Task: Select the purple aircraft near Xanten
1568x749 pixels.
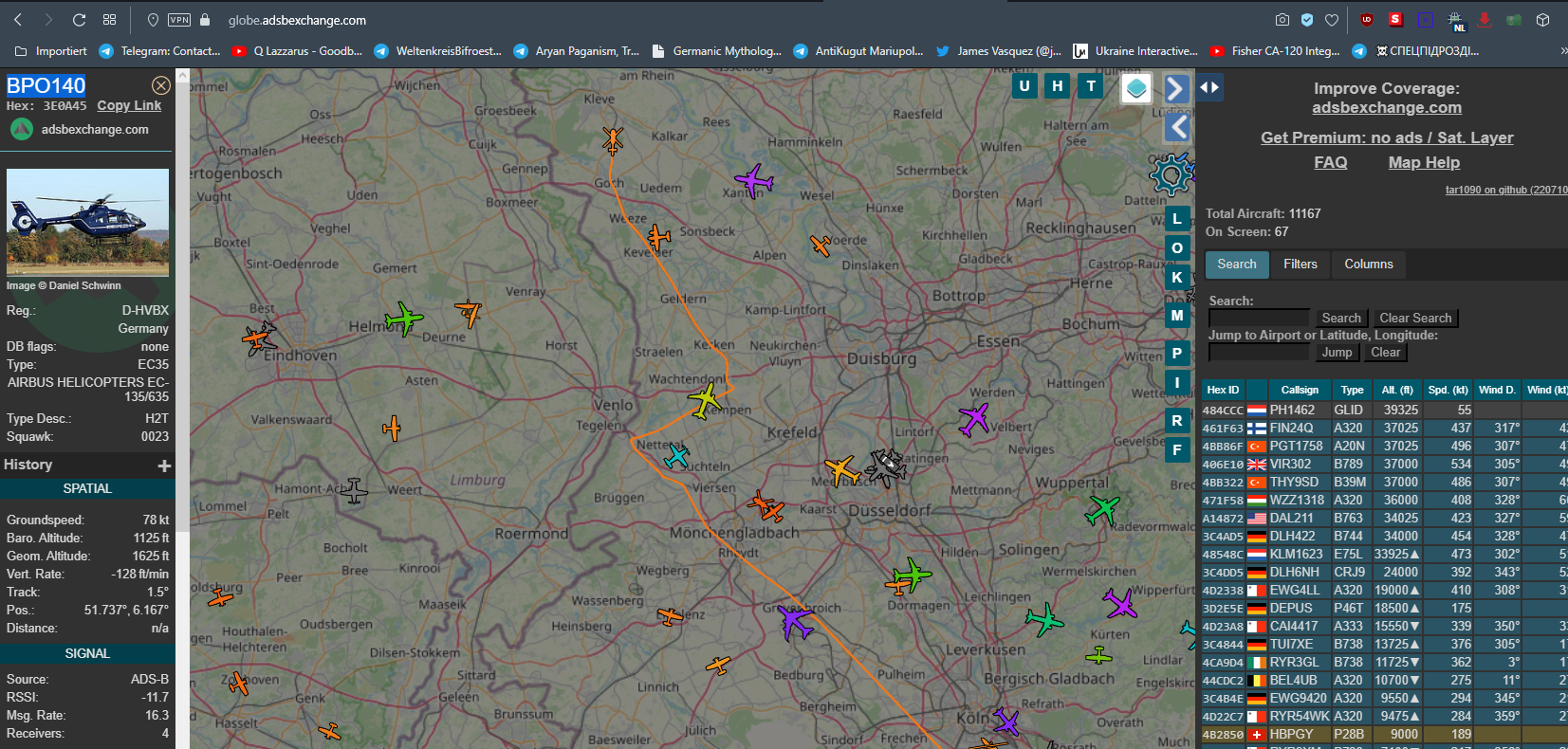Action: pyautogui.click(x=754, y=180)
